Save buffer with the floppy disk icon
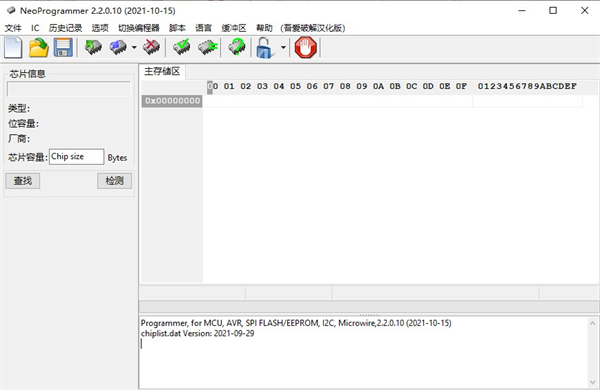Image resolution: width=600 pixels, height=390 pixels. [63, 47]
